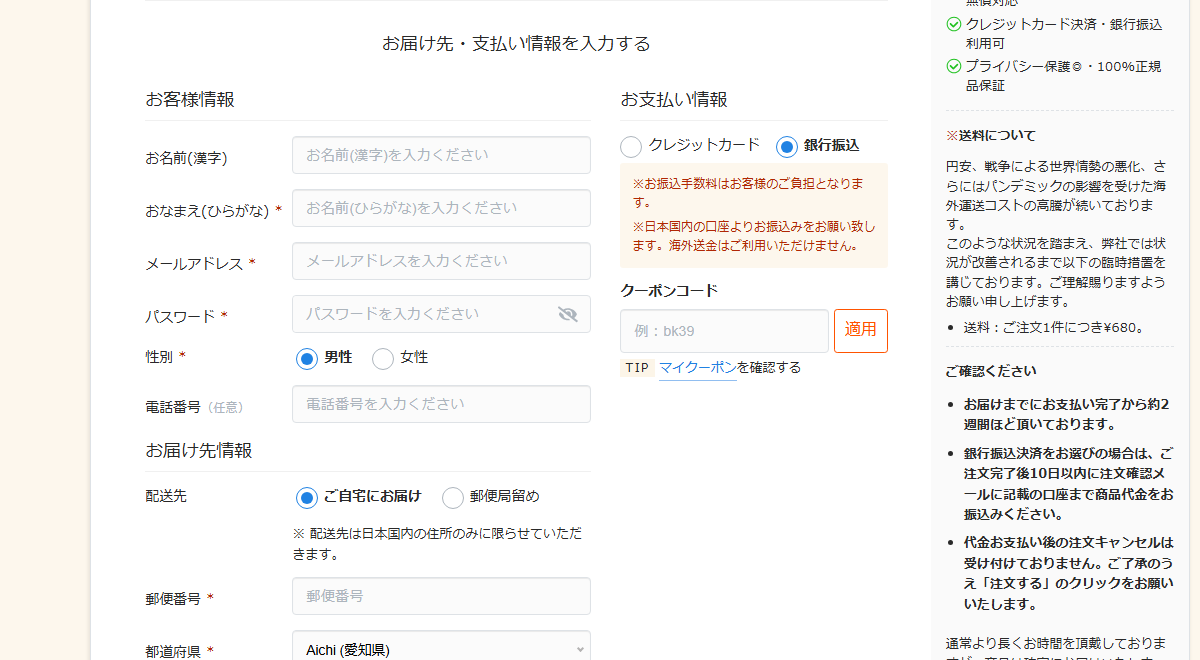The image size is (1200, 660).
Task: Click the green check icon beside プライバシー保護
Action: 954,66
